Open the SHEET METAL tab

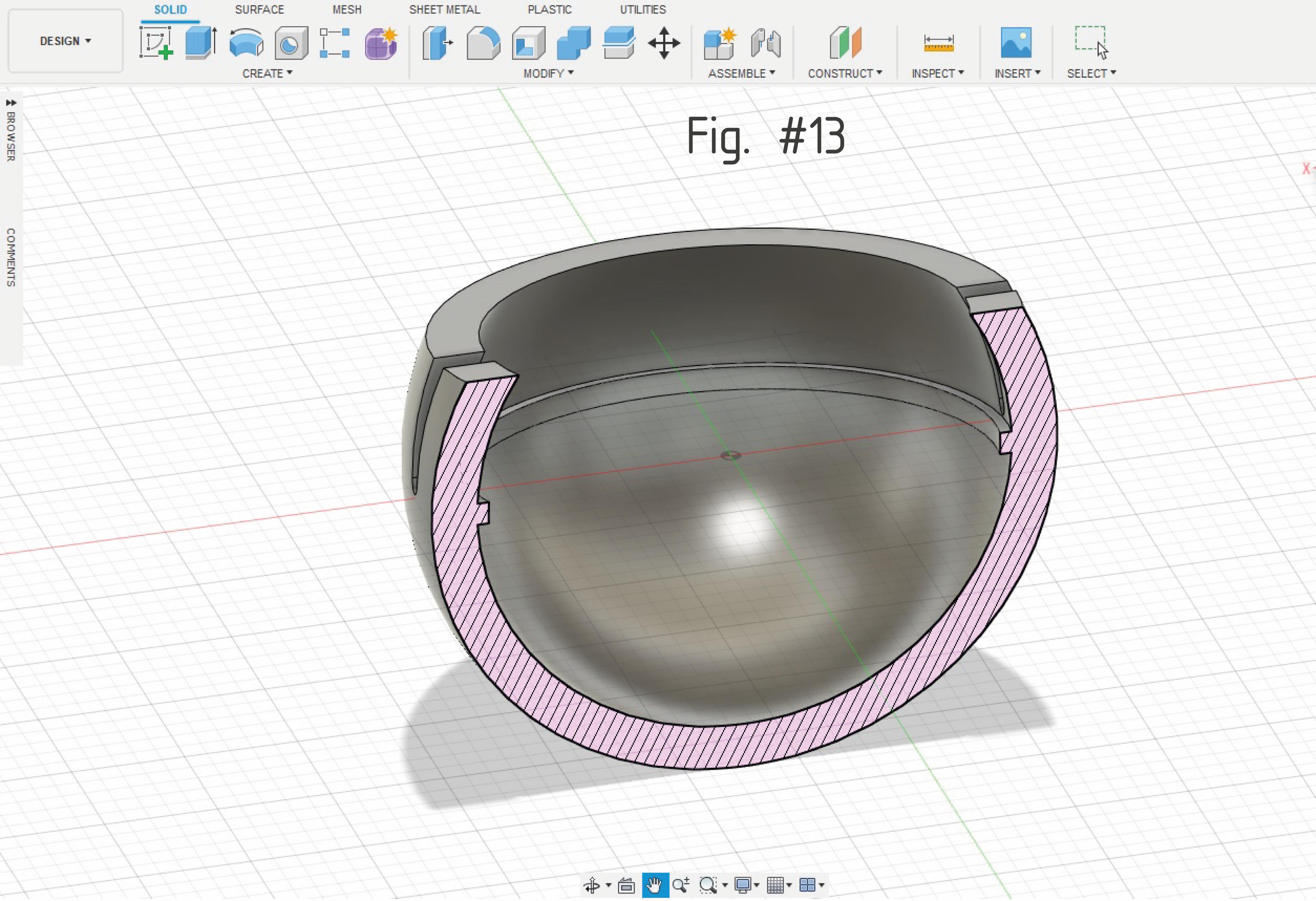coord(444,9)
